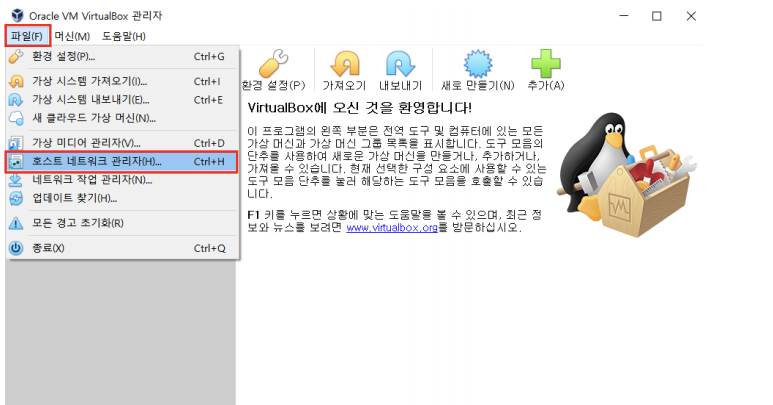Image resolution: width=773 pixels, height=405 pixels.
Task: Open 네트워크 작업 관리자(N)... entry
Action: coord(122,180)
